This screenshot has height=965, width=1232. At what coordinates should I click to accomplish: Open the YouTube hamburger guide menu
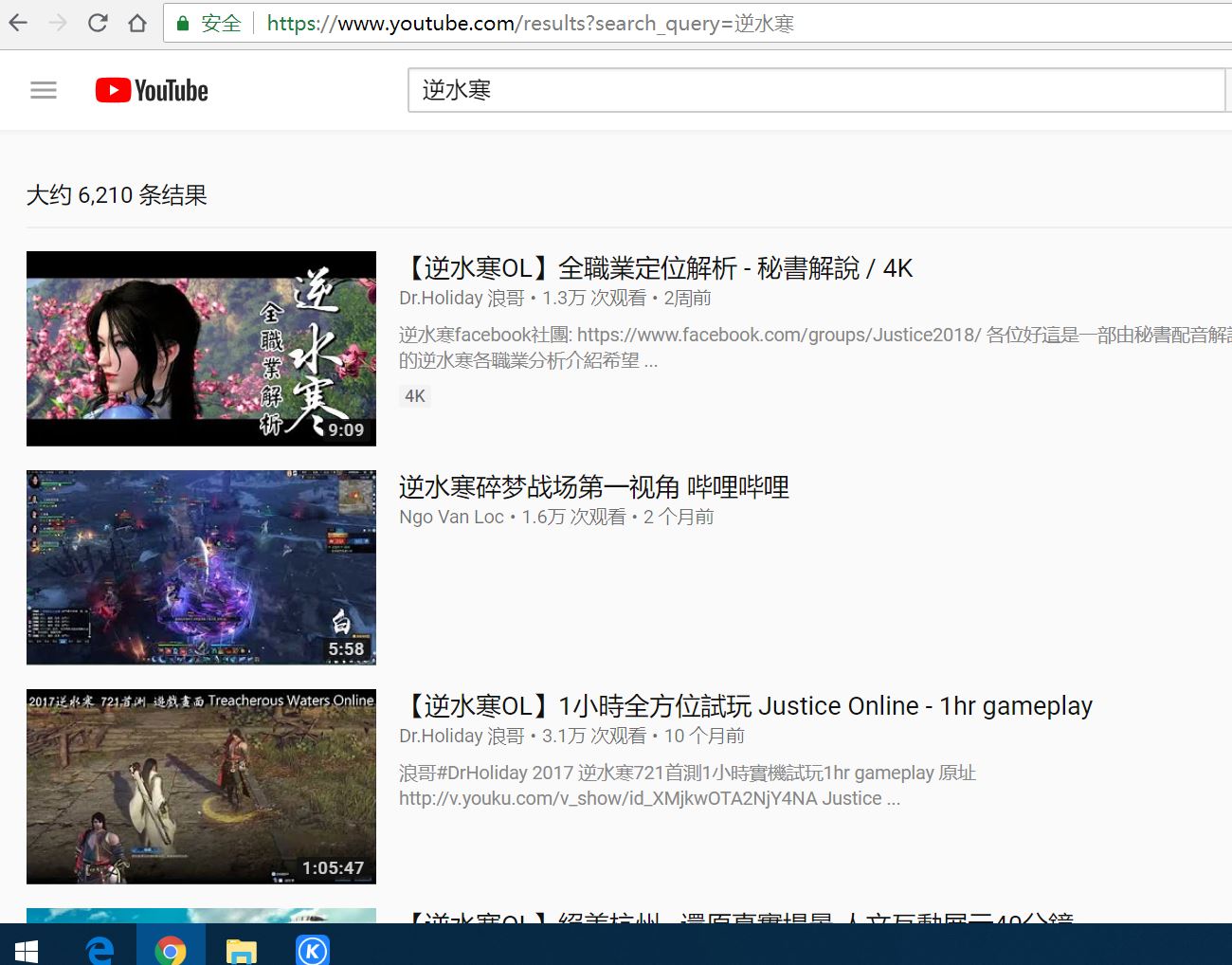pyautogui.click(x=44, y=90)
